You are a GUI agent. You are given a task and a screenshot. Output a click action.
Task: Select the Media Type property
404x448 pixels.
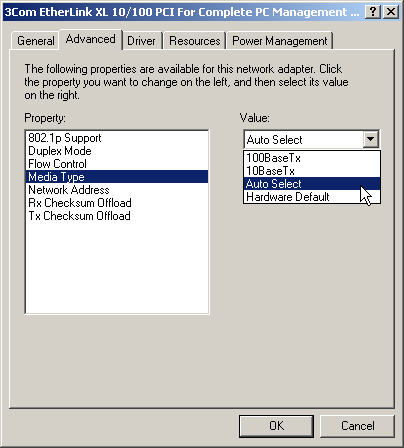pos(117,177)
